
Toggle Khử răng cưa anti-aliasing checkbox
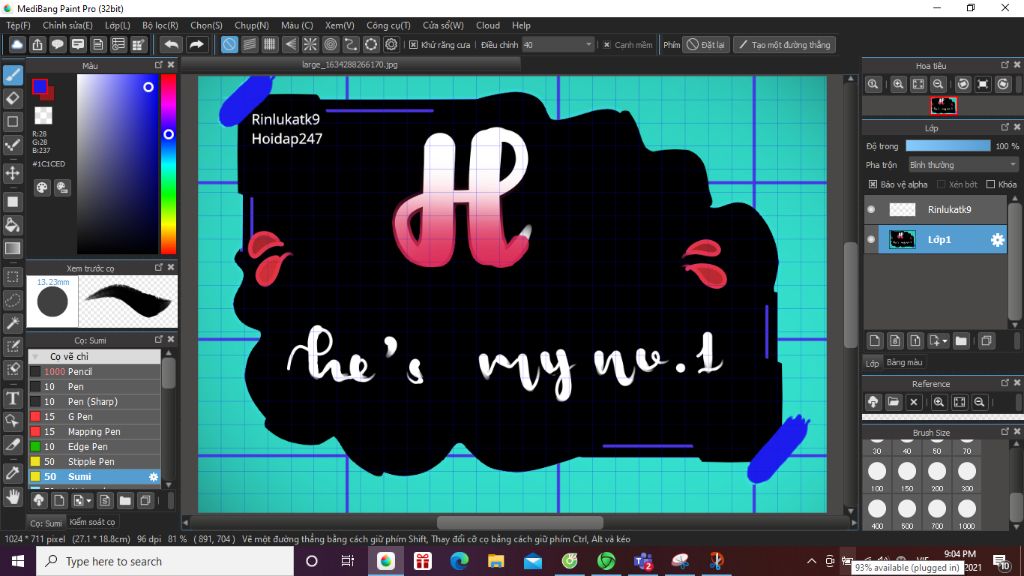(413, 44)
